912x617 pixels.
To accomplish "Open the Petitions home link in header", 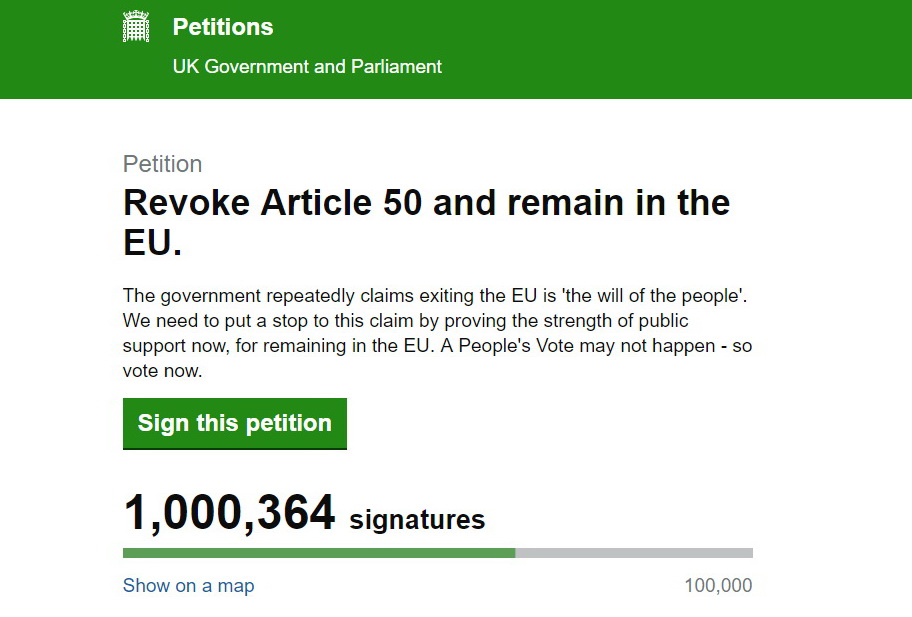I will [222, 27].
